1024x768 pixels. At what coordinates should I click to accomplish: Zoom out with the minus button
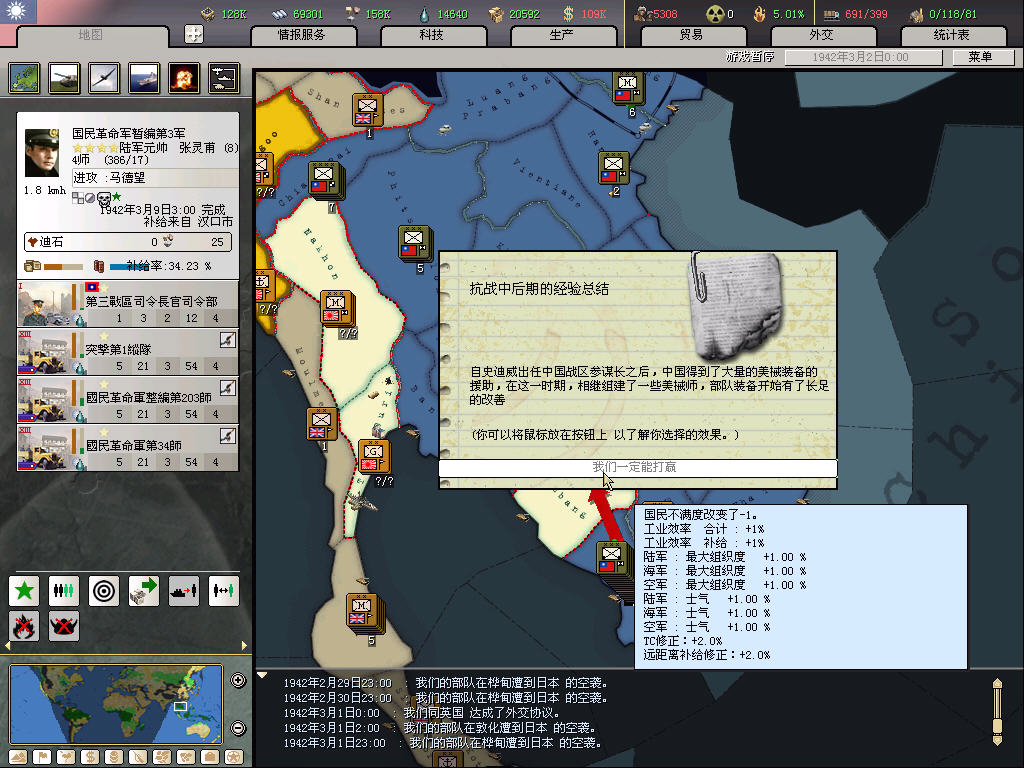click(x=238, y=728)
